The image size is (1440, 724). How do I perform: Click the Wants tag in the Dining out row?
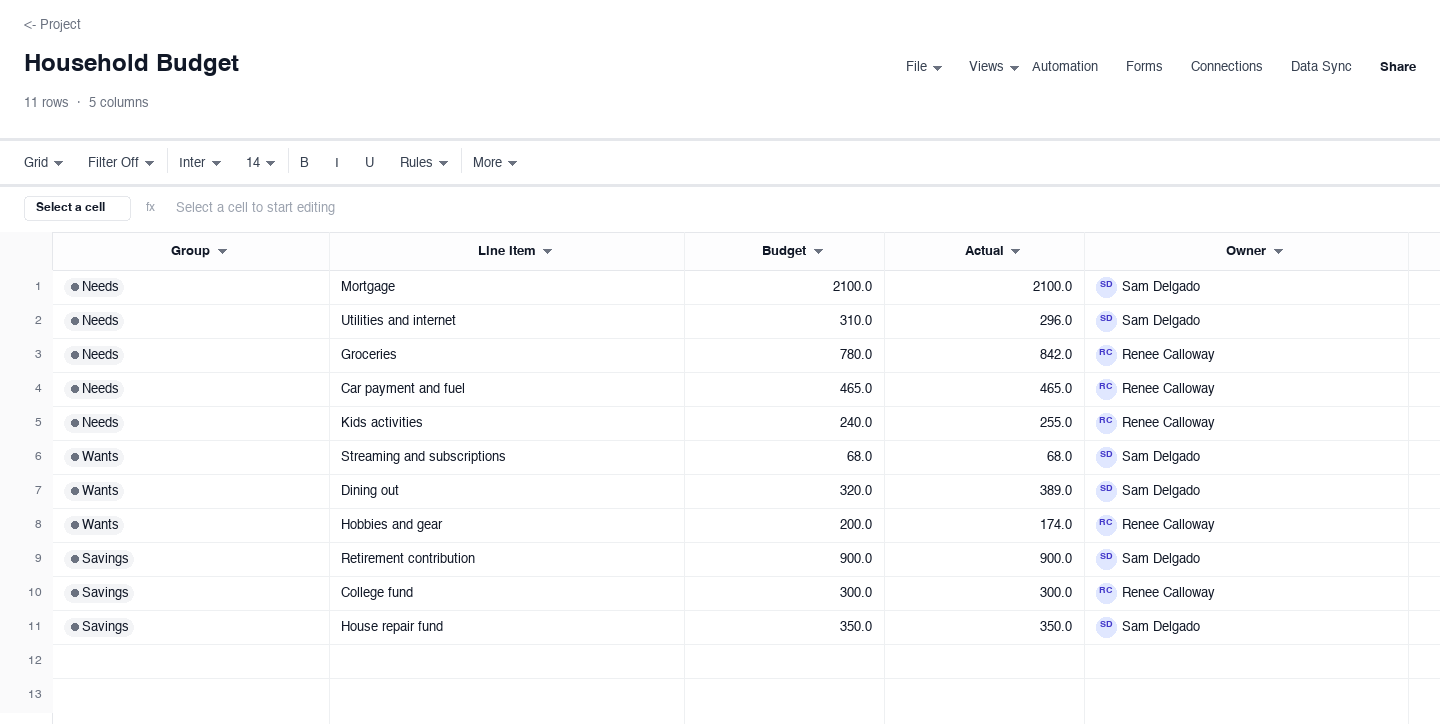point(93,491)
